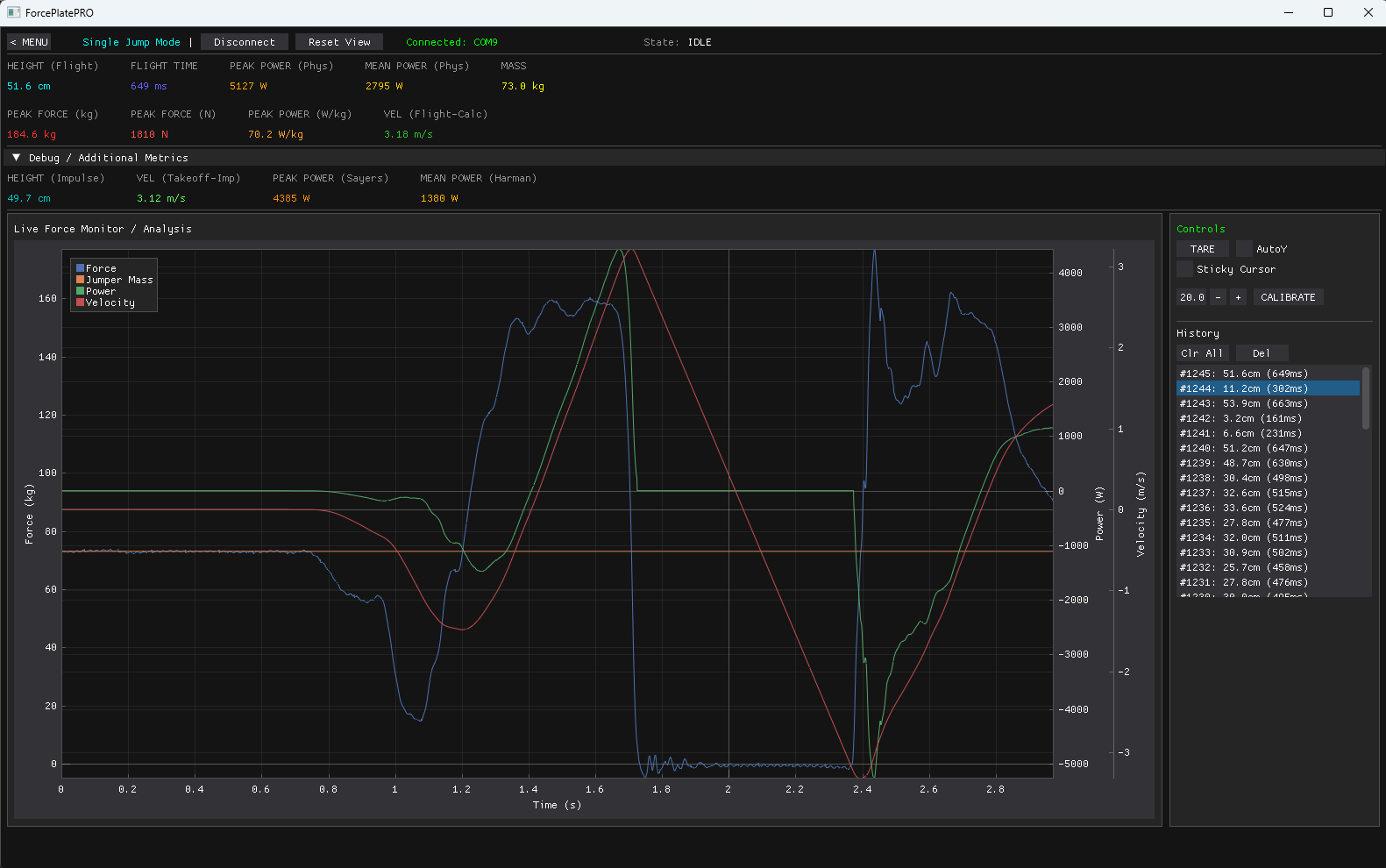Click the History list vertical scrollbar

point(1365,399)
